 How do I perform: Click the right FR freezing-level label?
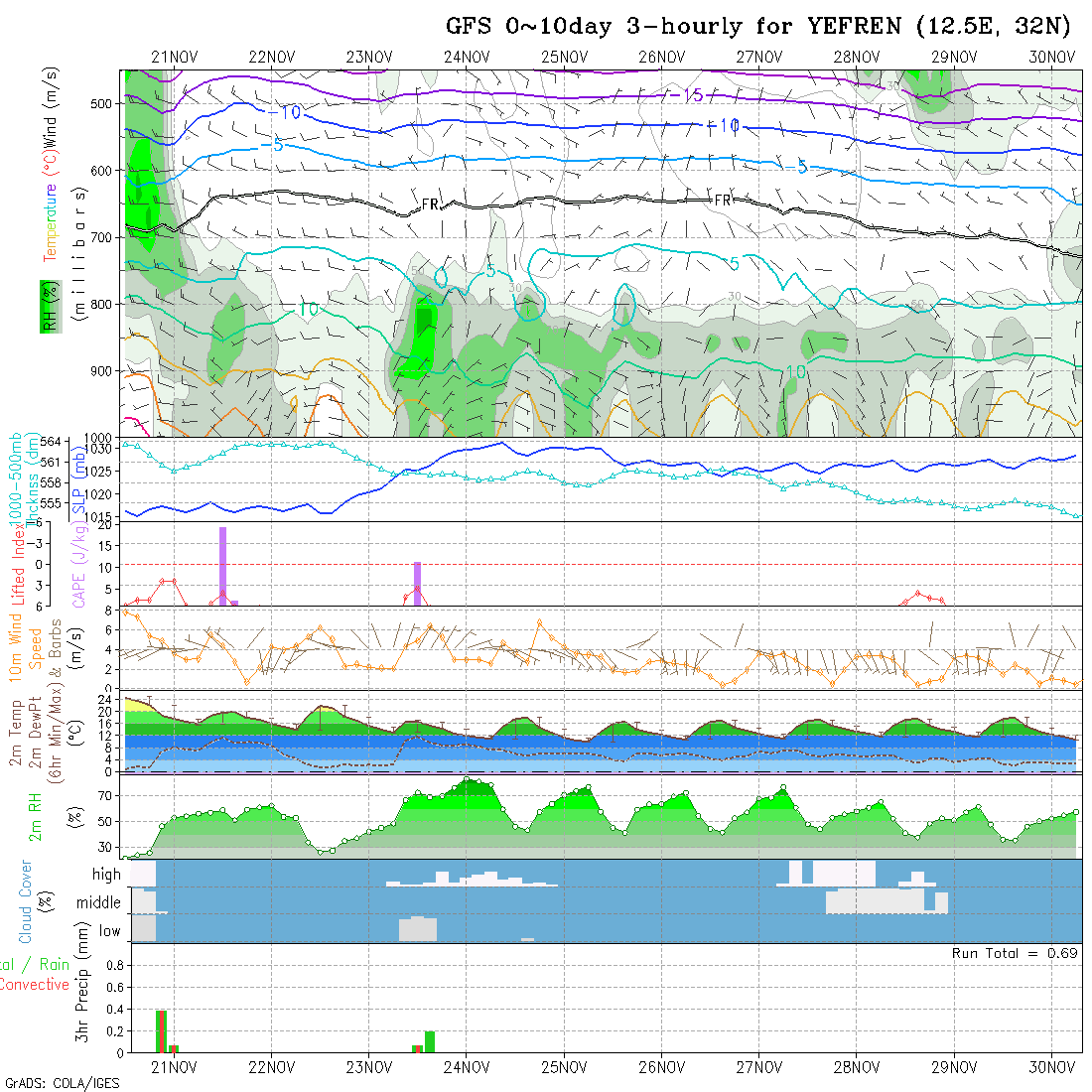723,200
